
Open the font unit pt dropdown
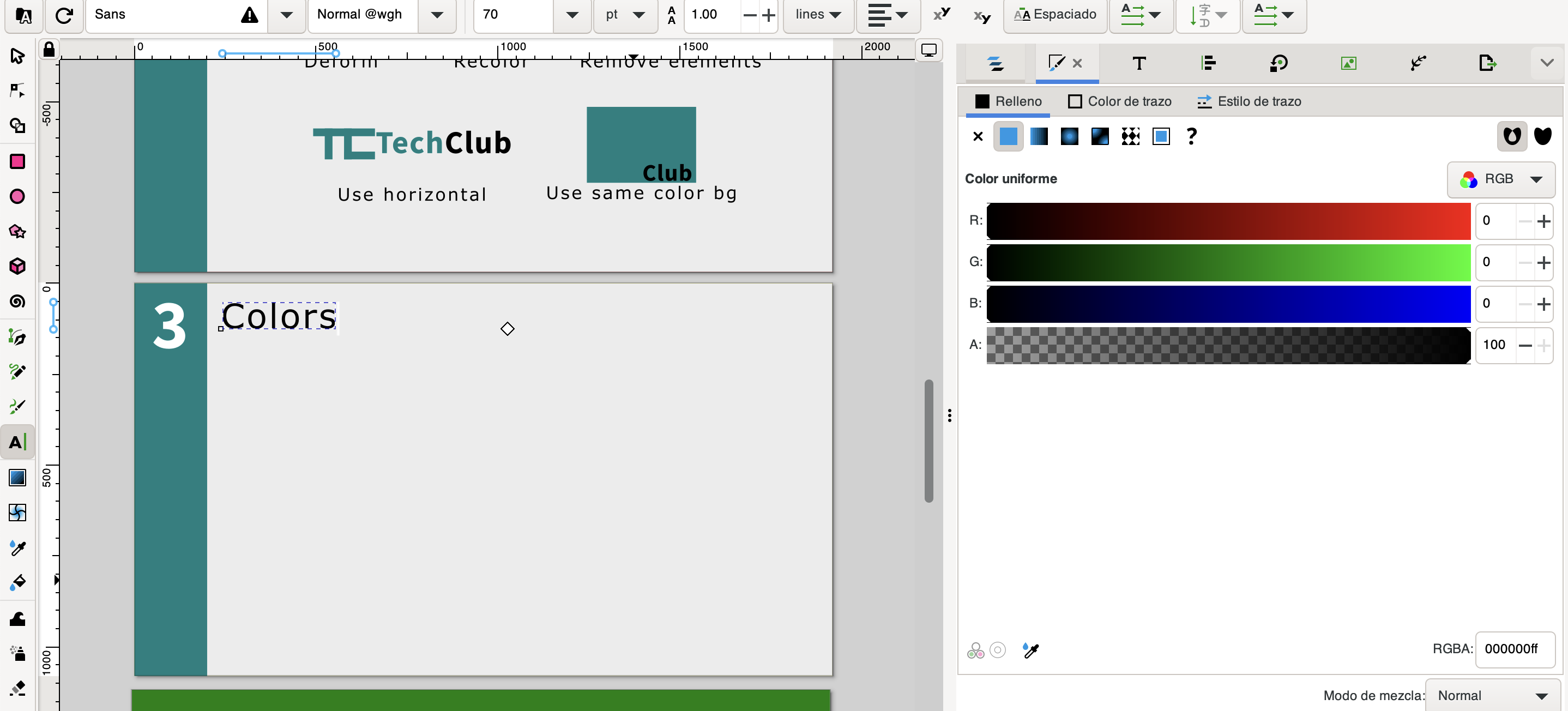pyautogui.click(x=626, y=15)
